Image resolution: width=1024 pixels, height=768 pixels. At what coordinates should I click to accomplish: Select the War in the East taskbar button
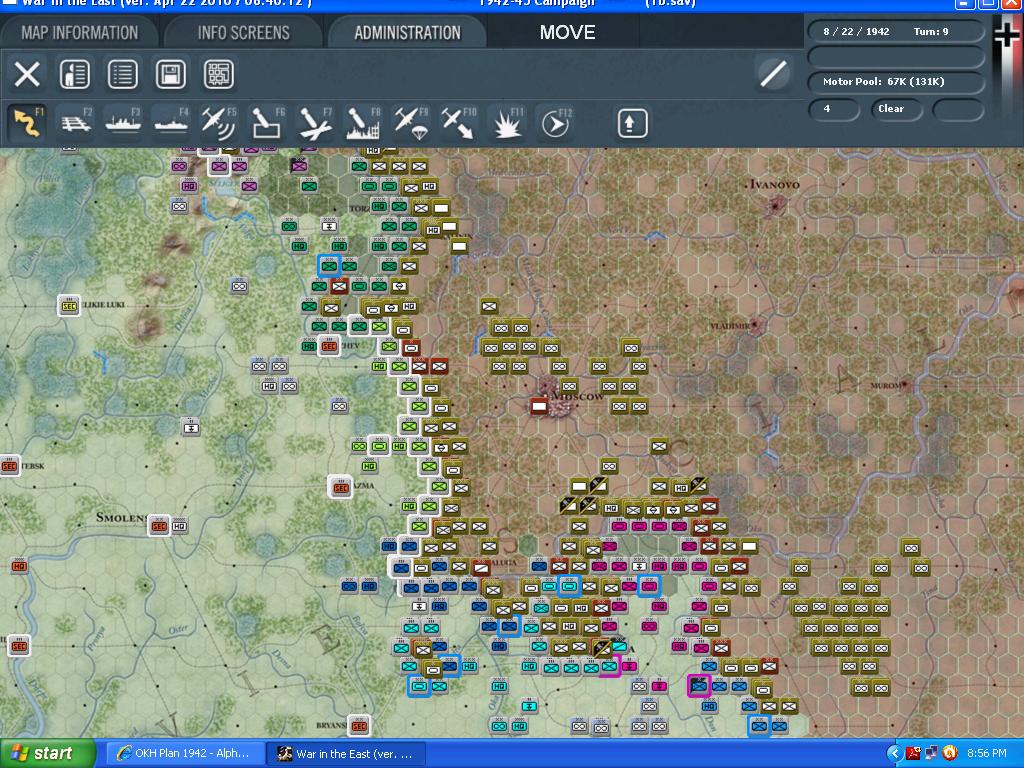[347, 752]
